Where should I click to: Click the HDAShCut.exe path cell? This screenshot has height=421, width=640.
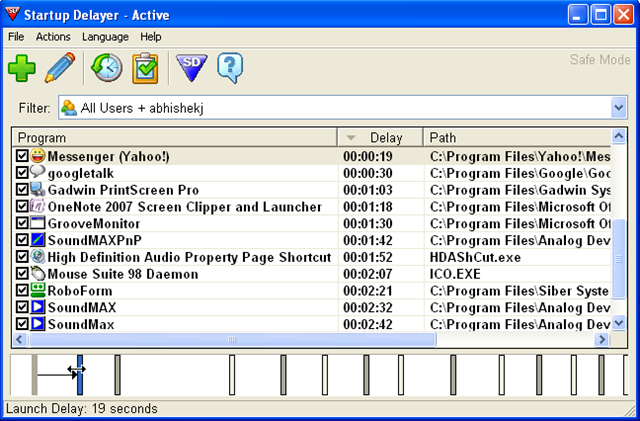point(475,257)
